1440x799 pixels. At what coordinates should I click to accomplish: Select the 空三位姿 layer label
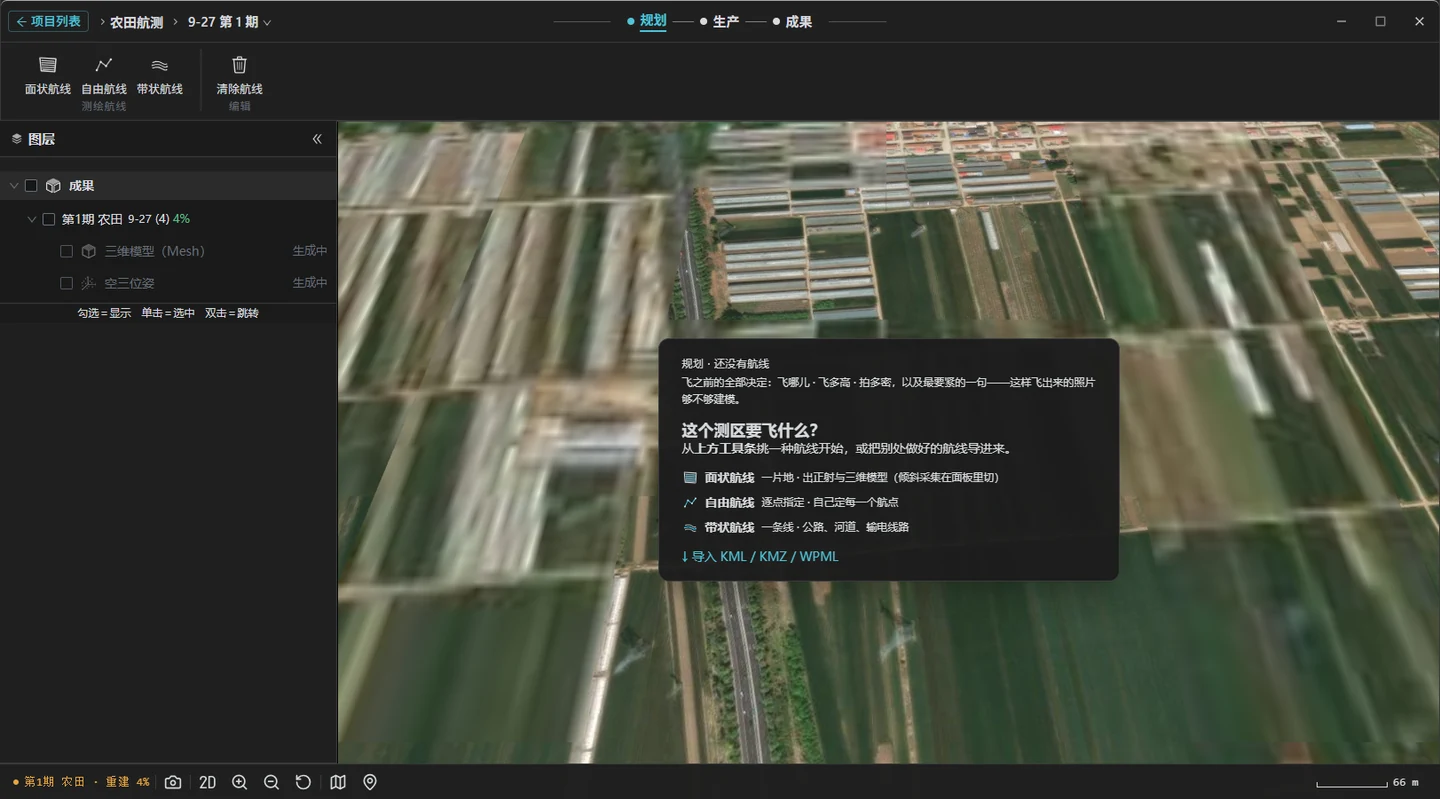pyautogui.click(x=129, y=283)
